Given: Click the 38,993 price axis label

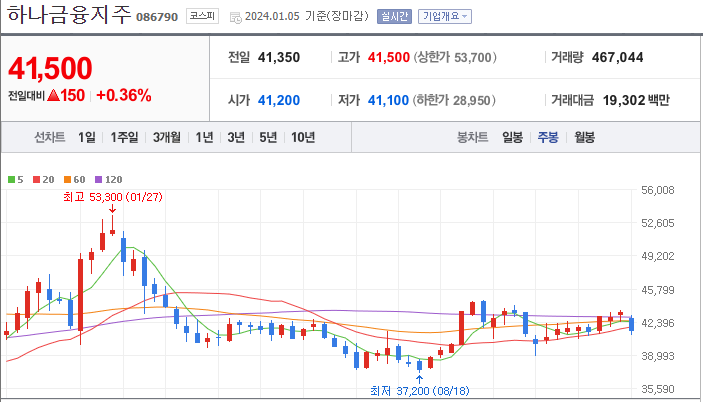Looking at the screenshot, I should coord(658,356).
